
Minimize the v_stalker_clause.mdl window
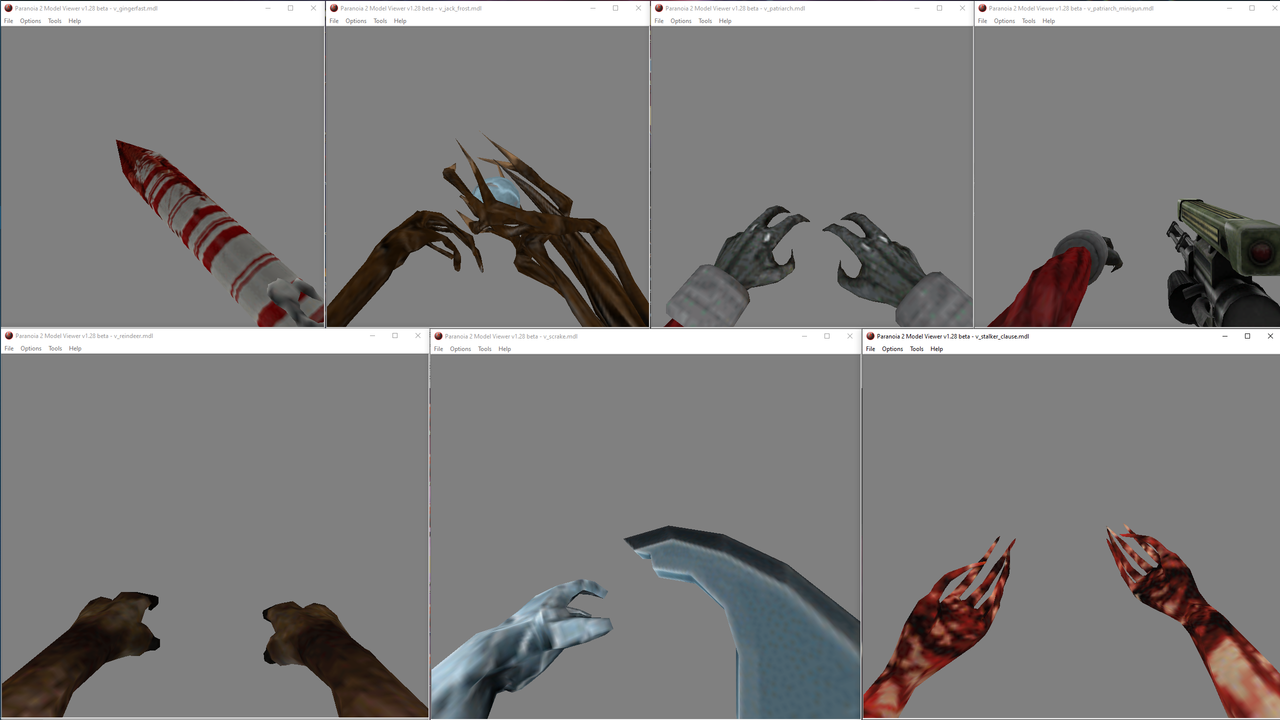click(1224, 336)
